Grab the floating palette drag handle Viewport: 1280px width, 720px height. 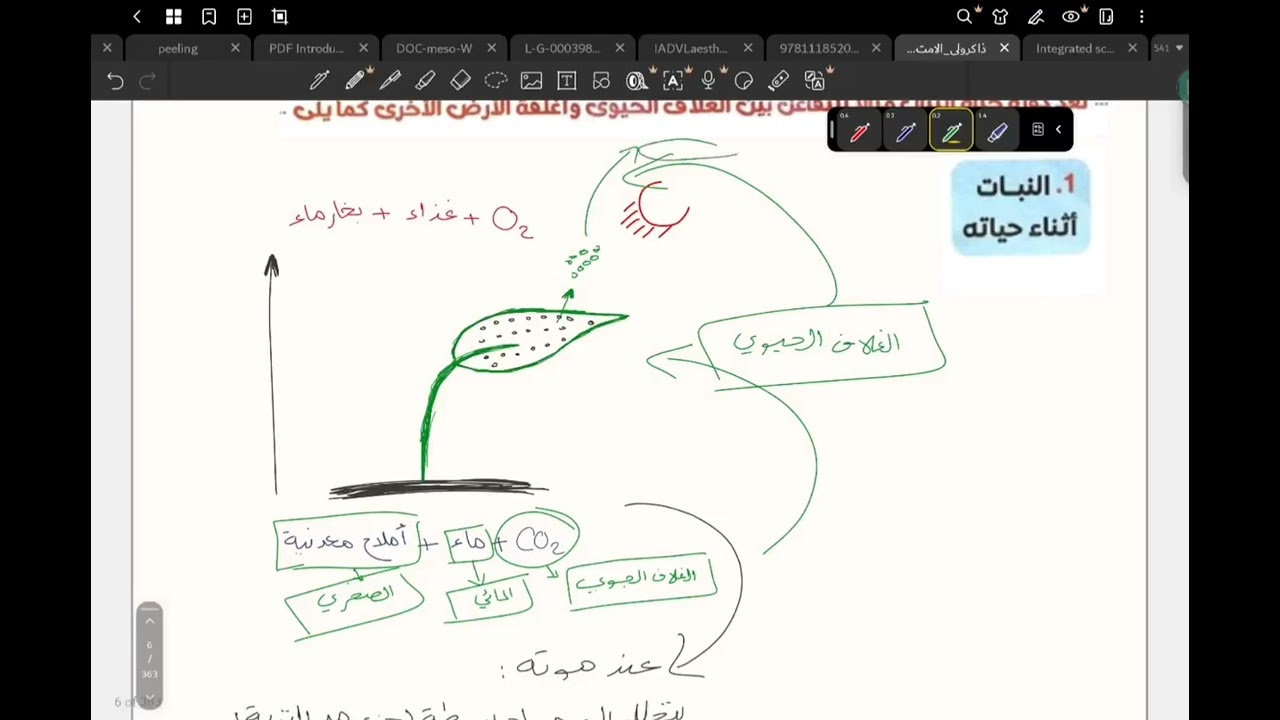[831, 130]
